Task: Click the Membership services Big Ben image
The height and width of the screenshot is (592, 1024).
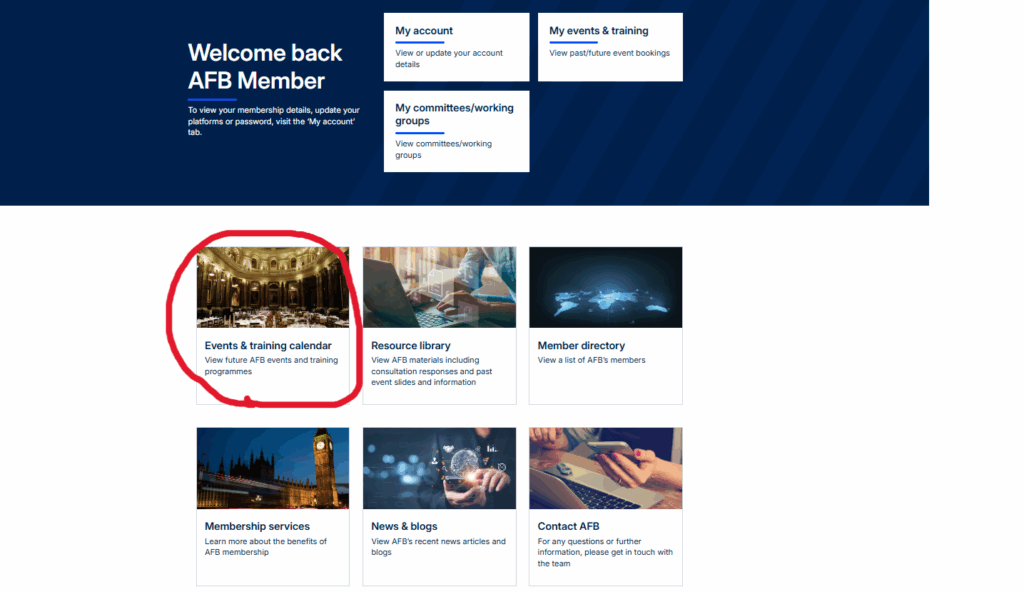Action: click(x=273, y=469)
